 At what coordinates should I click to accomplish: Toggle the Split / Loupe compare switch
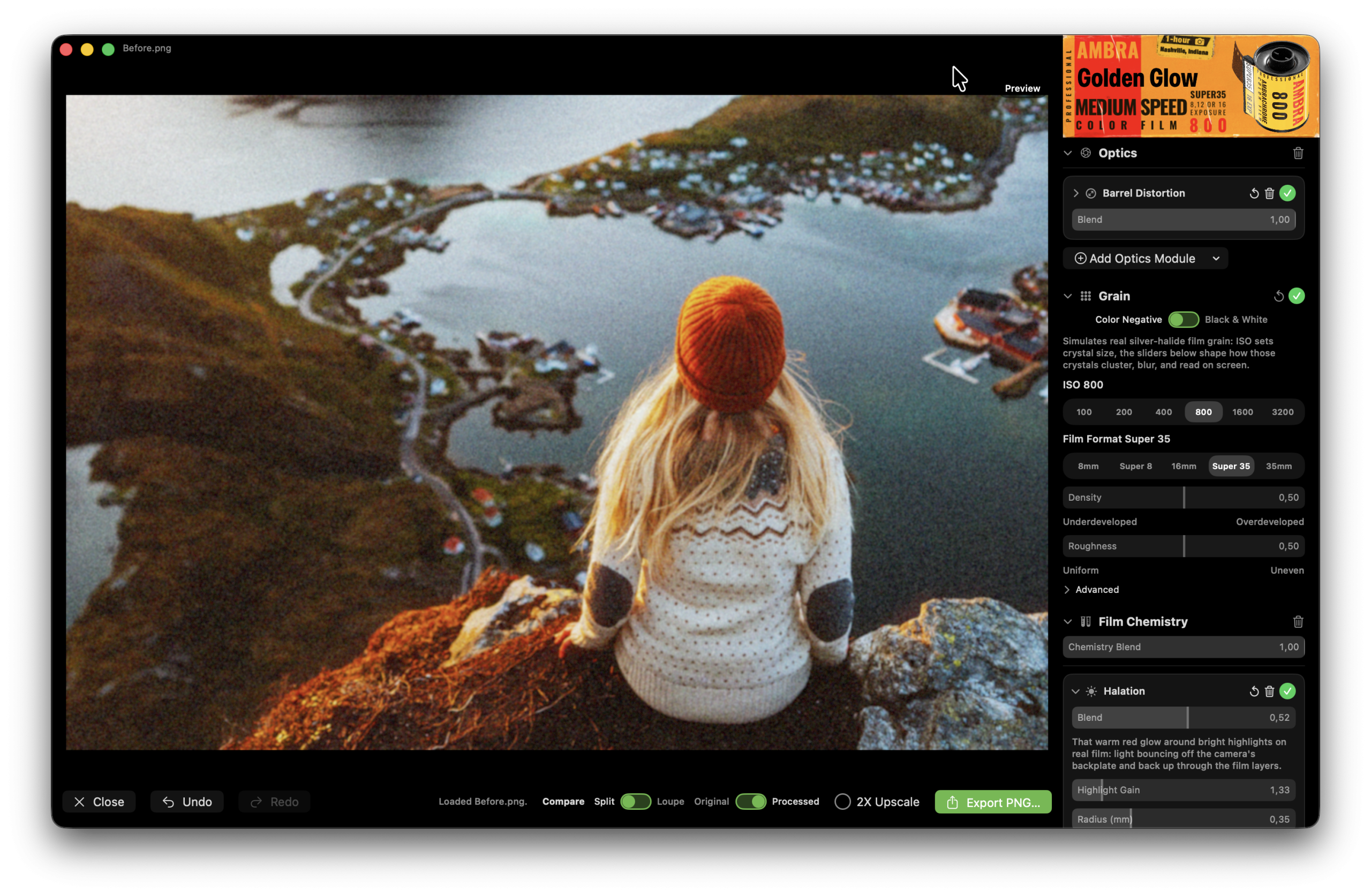(635, 802)
